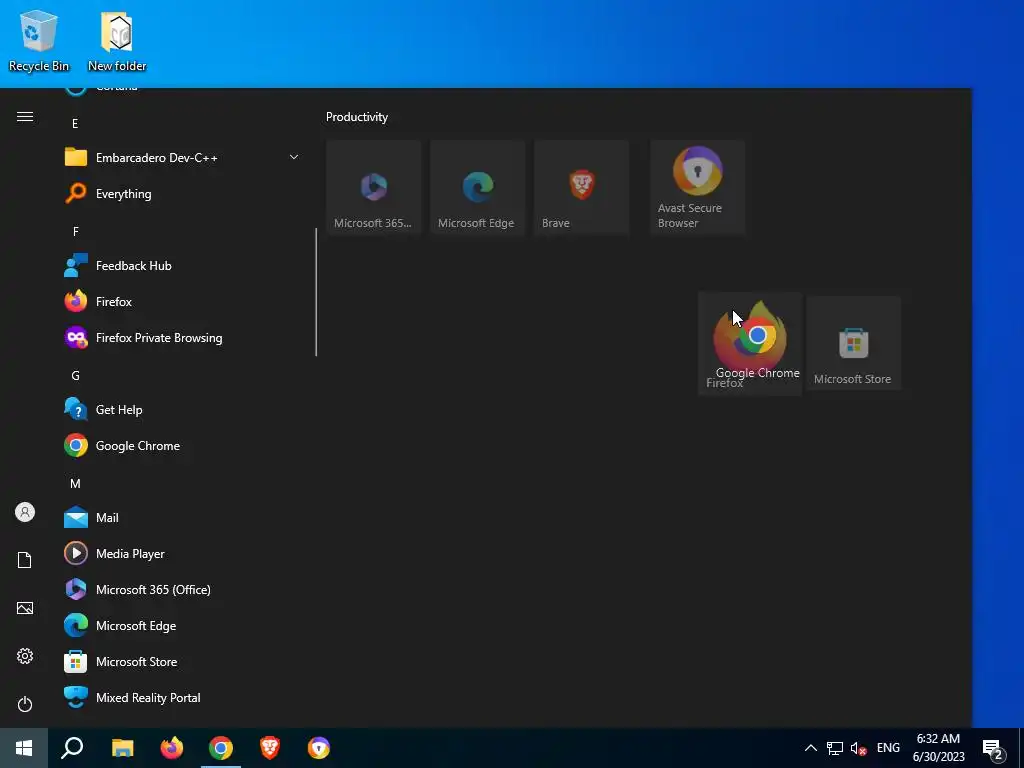Open the Microsoft Edge pinned tile
Screen dimensions: 1024x768
pos(477,187)
